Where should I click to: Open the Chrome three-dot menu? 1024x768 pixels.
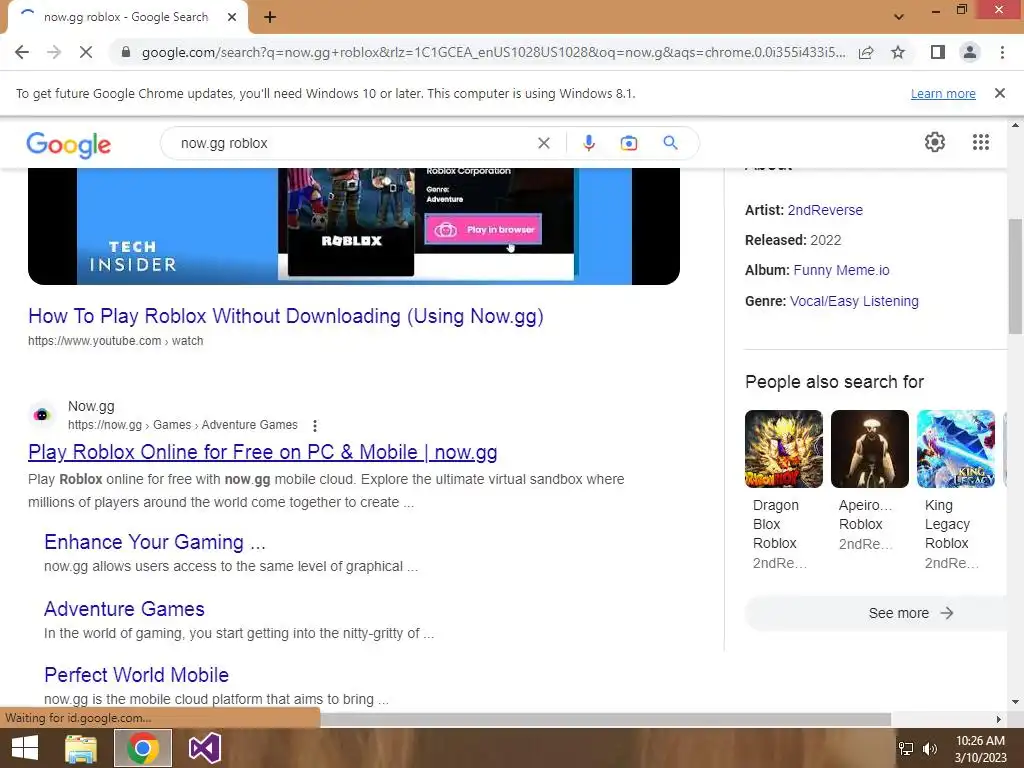pyautogui.click(x=1002, y=52)
